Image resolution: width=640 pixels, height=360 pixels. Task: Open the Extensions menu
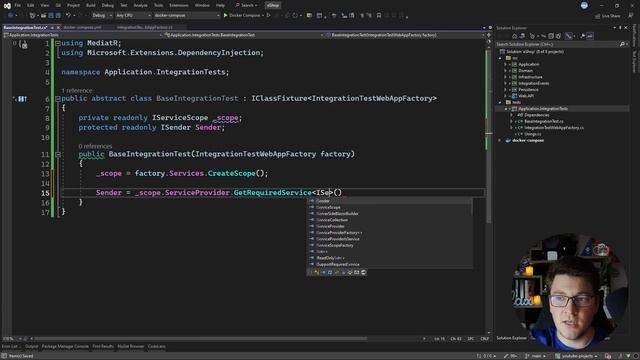click(x=179, y=5)
